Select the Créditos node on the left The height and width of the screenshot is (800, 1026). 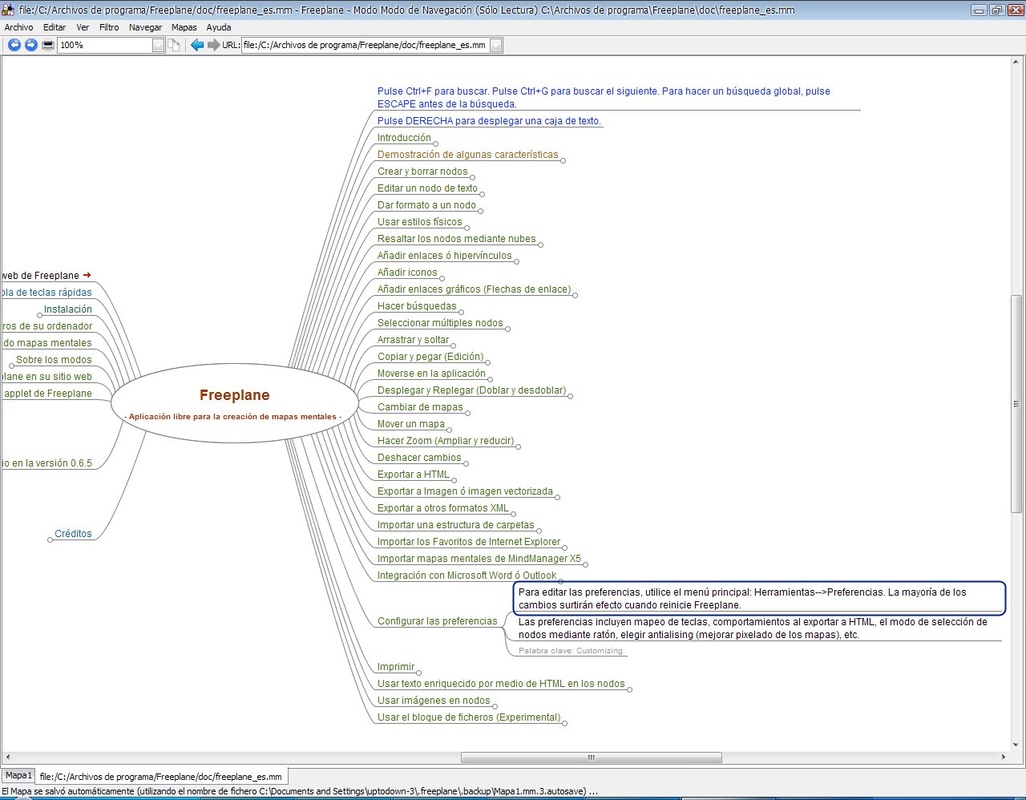73,534
